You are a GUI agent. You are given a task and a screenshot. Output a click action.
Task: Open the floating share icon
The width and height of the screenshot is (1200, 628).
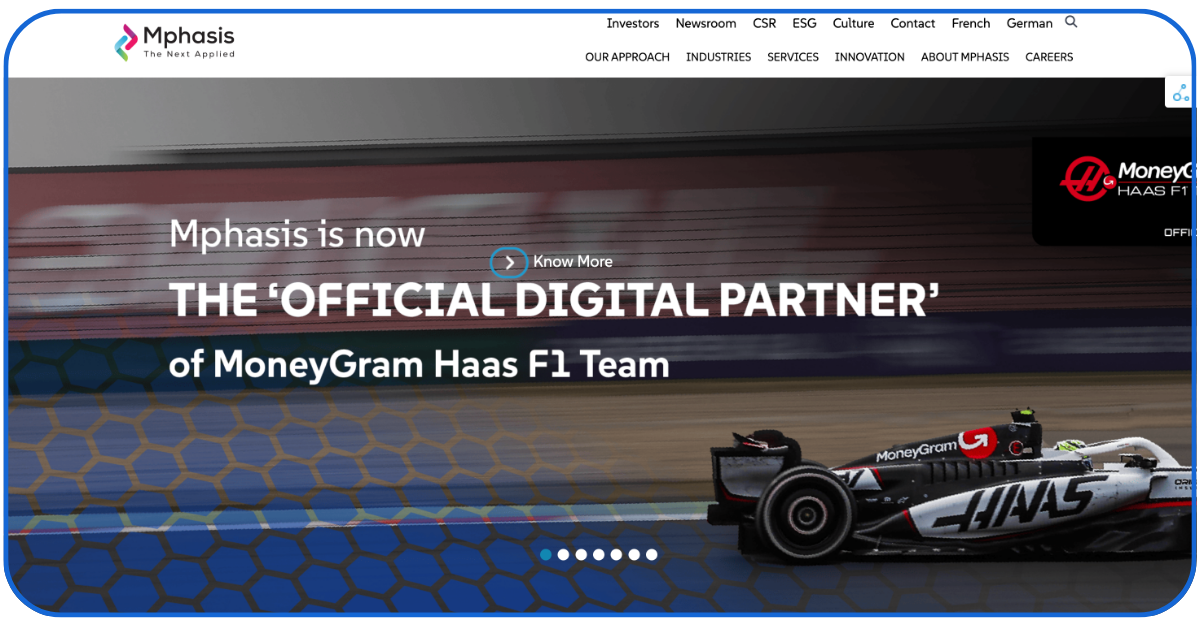point(1181,93)
